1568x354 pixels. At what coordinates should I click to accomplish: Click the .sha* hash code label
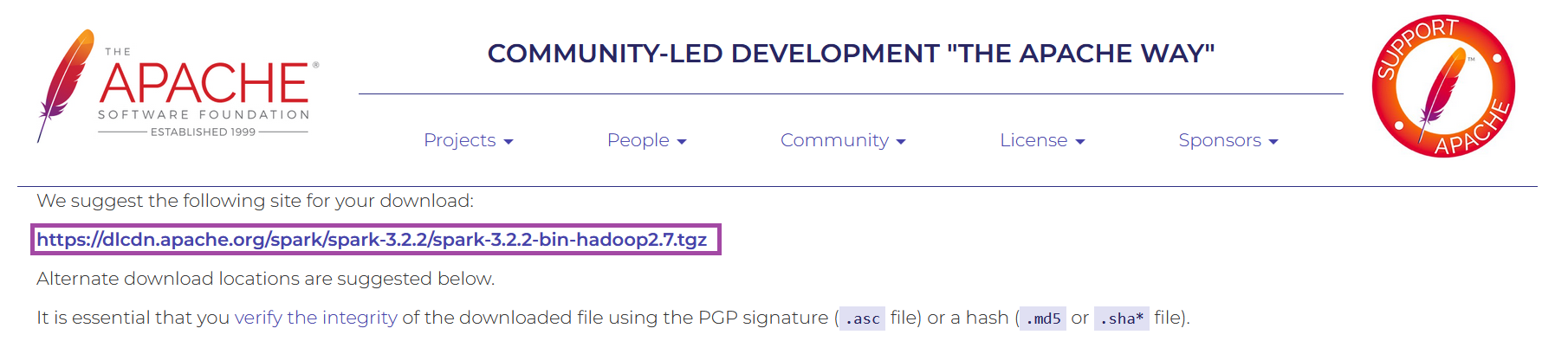tap(1122, 319)
